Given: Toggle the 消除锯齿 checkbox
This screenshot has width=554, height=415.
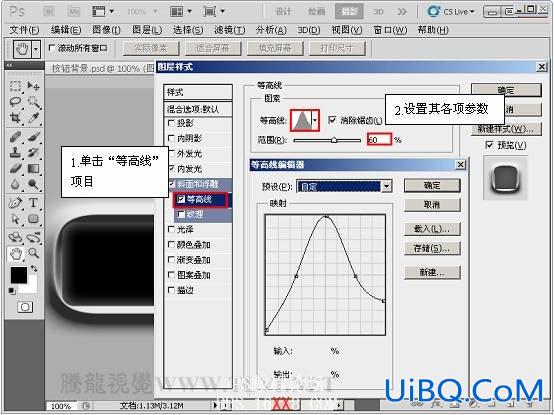Looking at the screenshot, I should point(332,120).
